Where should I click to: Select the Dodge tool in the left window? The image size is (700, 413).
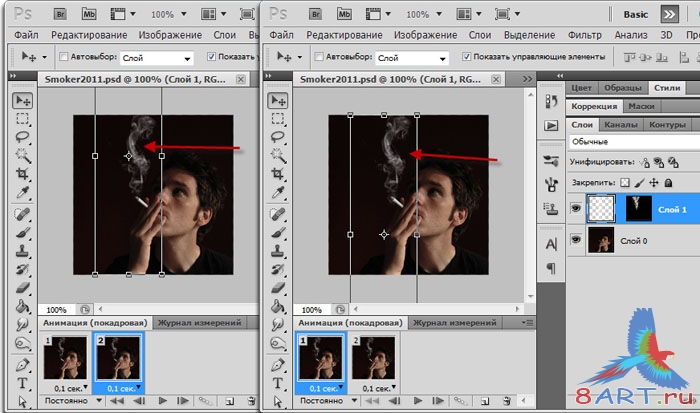22,343
